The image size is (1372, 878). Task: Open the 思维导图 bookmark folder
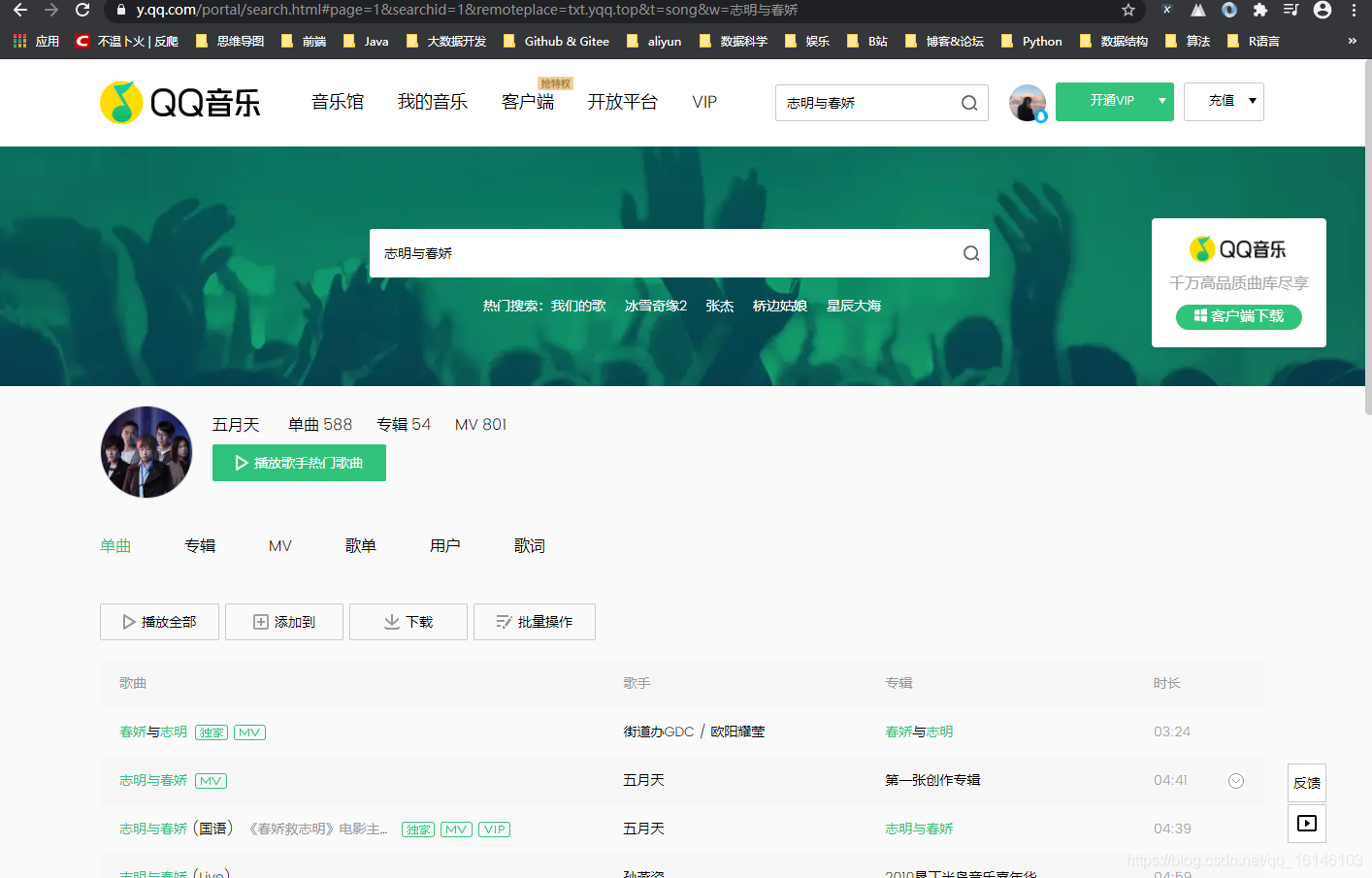coord(230,41)
